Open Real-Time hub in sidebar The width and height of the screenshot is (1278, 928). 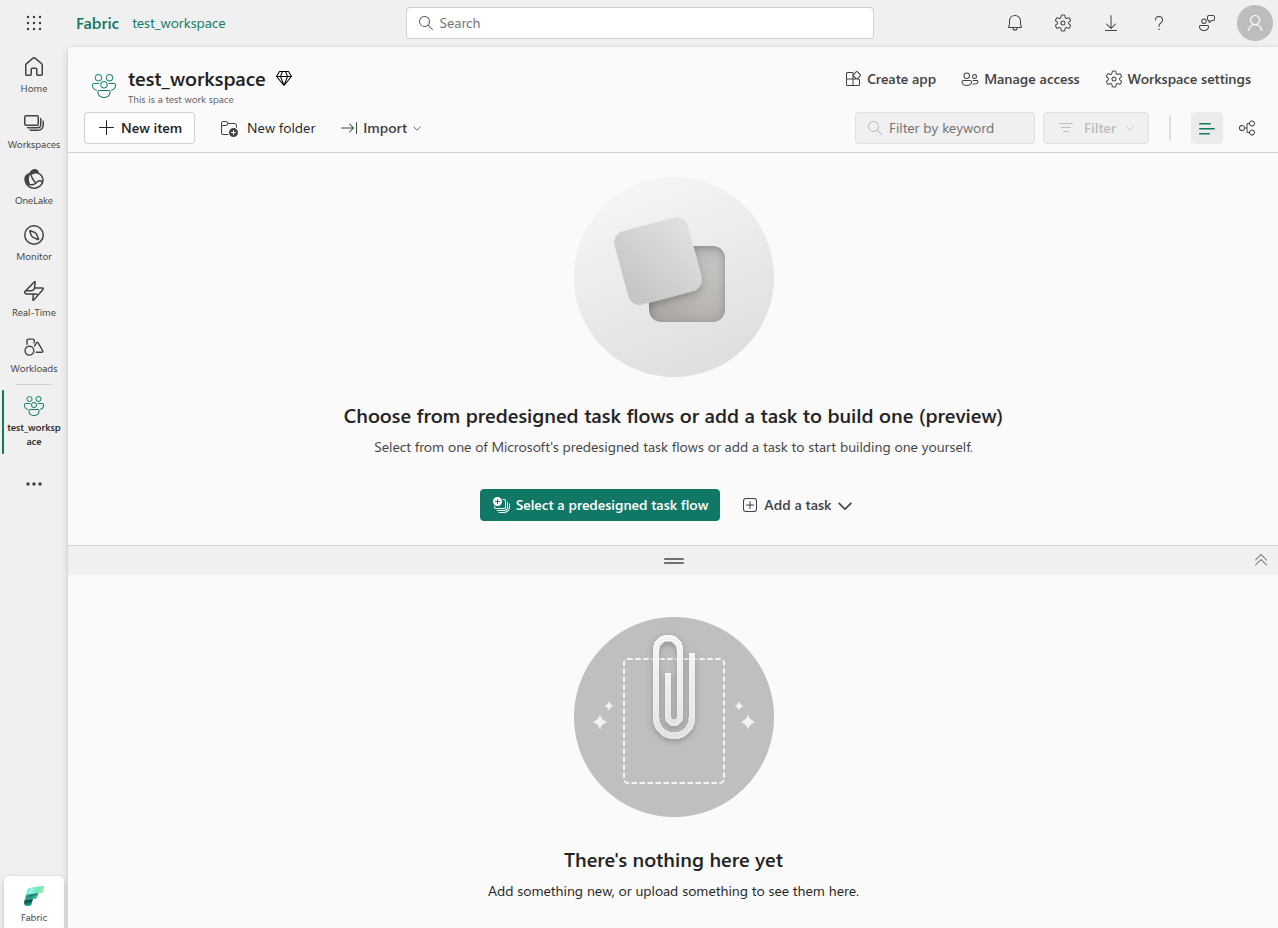(x=34, y=299)
